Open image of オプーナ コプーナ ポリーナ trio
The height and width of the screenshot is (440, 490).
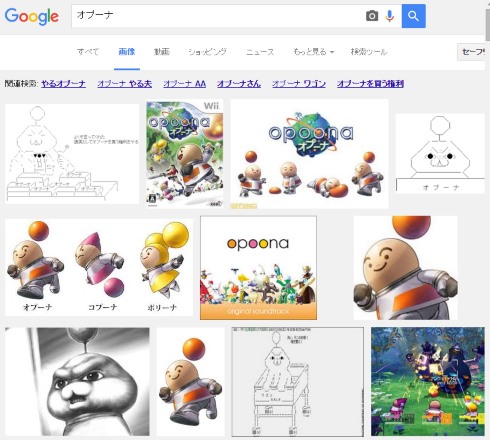[x=99, y=267]
